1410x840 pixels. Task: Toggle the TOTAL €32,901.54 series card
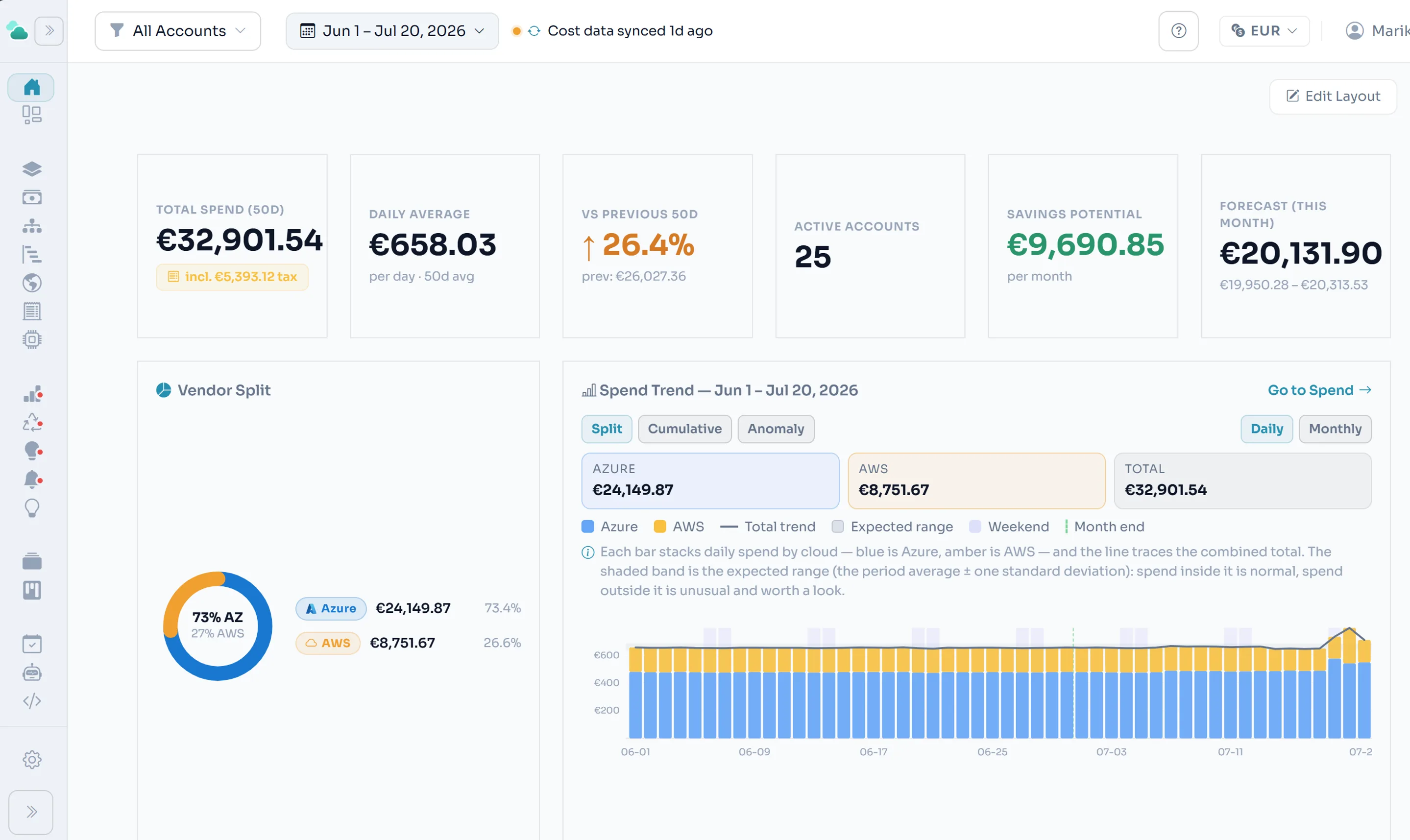[1243, 480]
